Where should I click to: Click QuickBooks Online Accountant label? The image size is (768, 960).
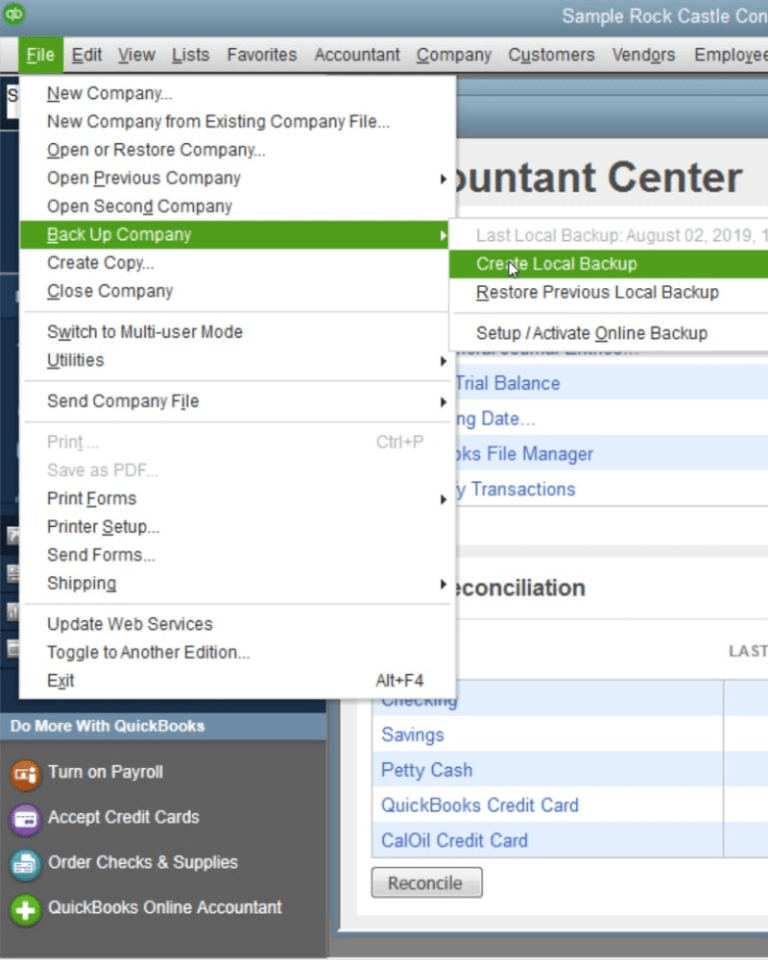165,907
